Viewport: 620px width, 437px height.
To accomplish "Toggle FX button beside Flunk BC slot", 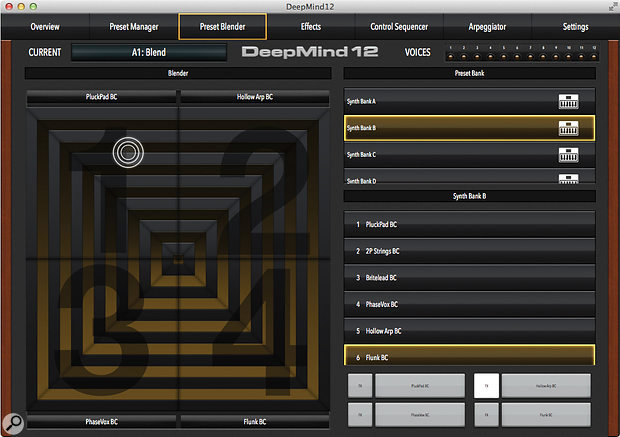I will pos(486,415).
